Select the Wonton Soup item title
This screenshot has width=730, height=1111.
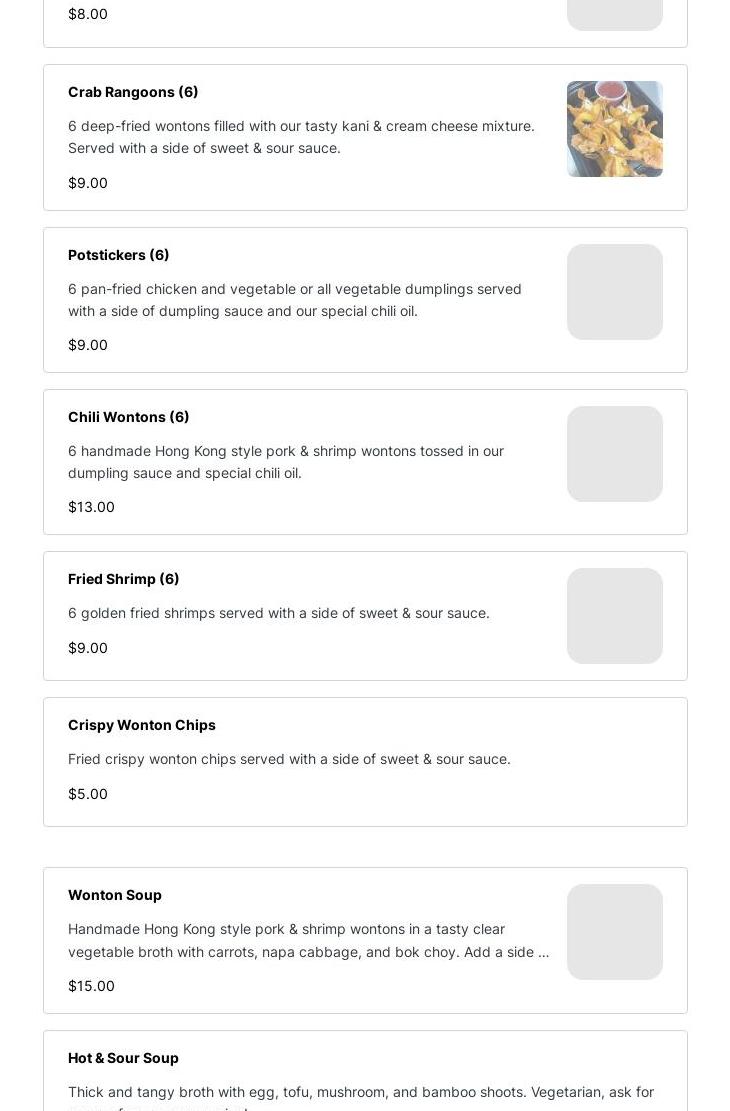pyautogui.click(x=114, y=895)
